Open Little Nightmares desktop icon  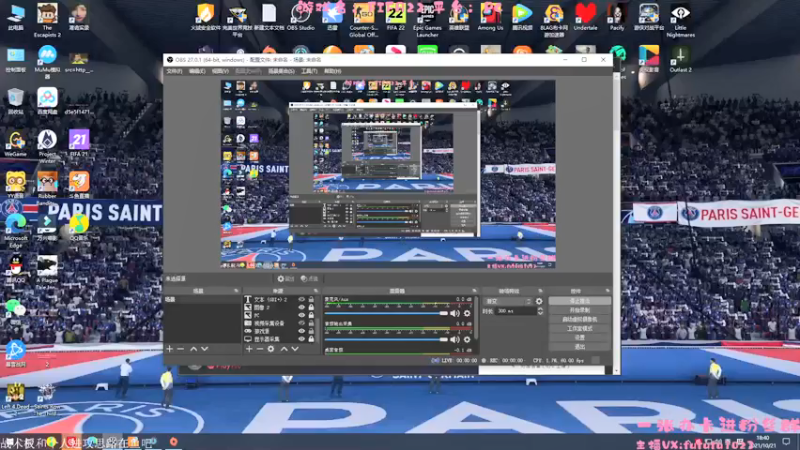[x=680, y=20]
